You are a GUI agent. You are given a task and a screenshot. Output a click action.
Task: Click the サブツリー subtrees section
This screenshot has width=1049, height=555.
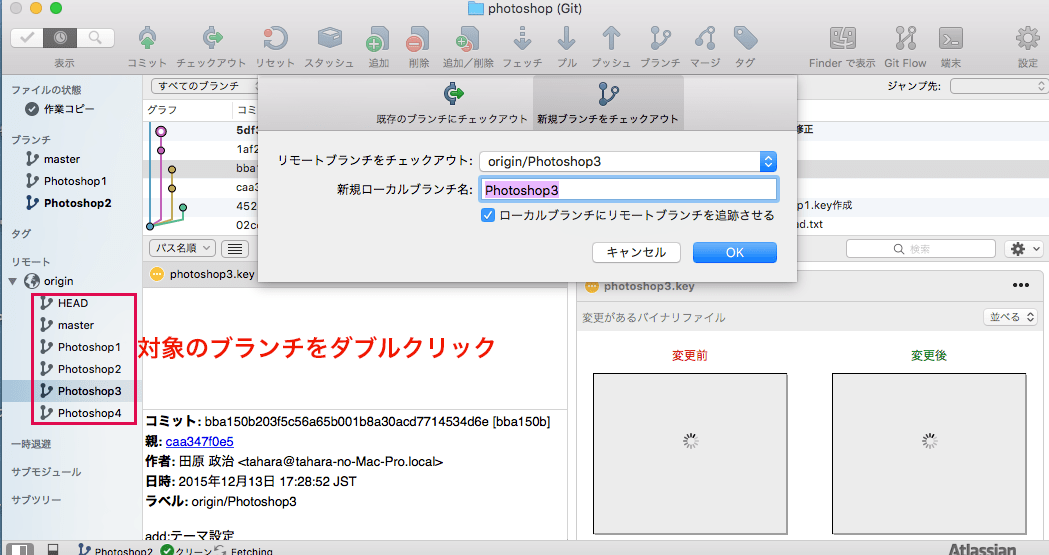coord(36,500)
